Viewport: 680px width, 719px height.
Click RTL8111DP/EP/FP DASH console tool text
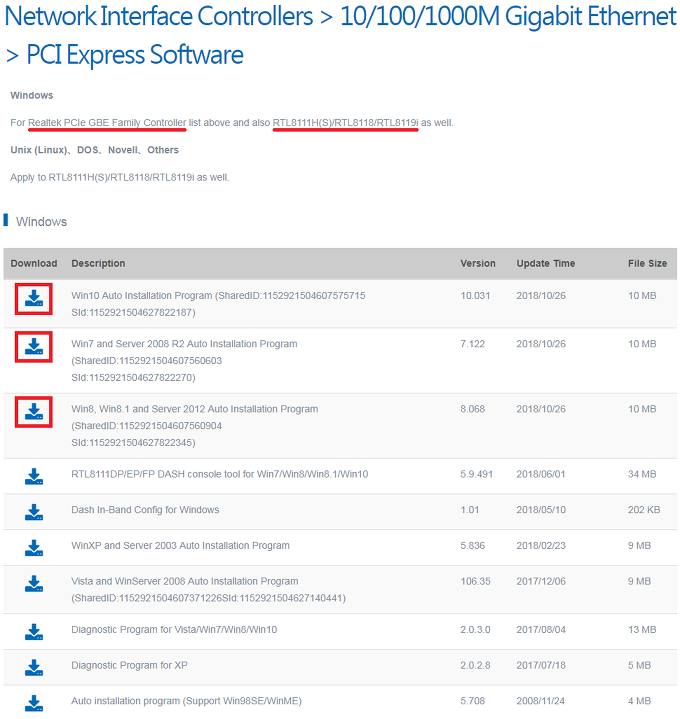[220, 474]
